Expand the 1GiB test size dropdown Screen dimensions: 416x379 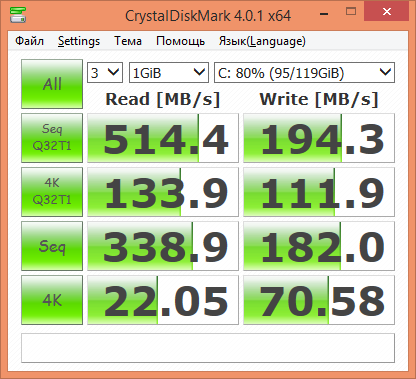tap(169, 72)
